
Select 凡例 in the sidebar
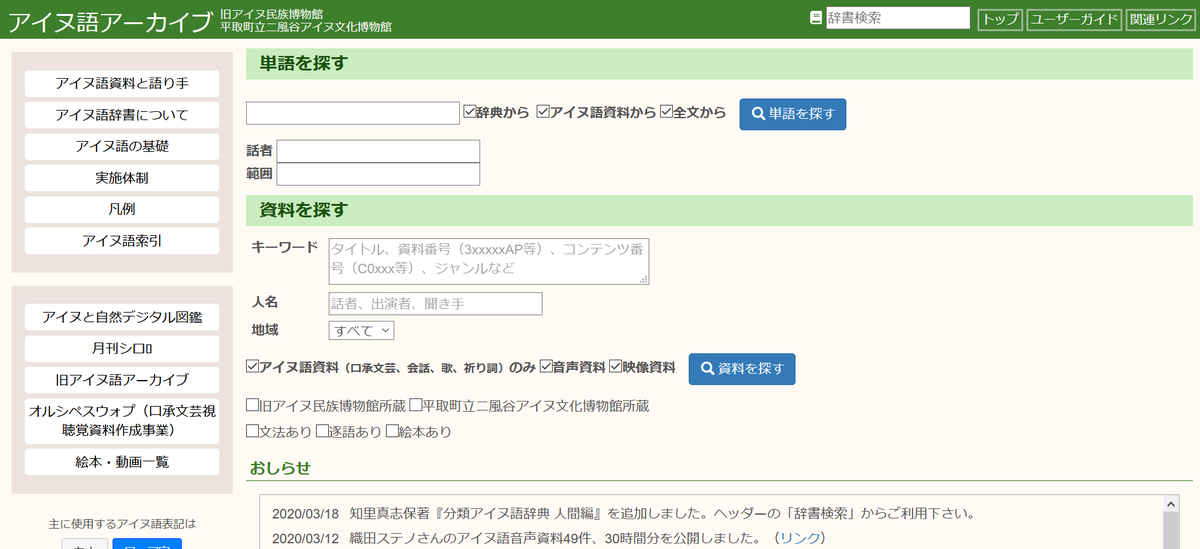[122, 209]
